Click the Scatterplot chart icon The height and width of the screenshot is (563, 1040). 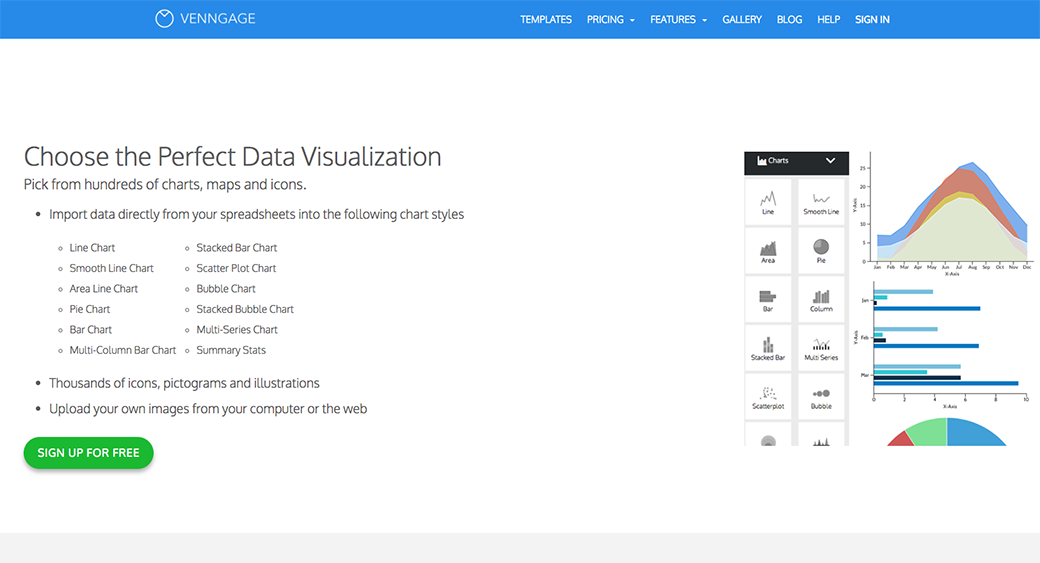(768, 395)
